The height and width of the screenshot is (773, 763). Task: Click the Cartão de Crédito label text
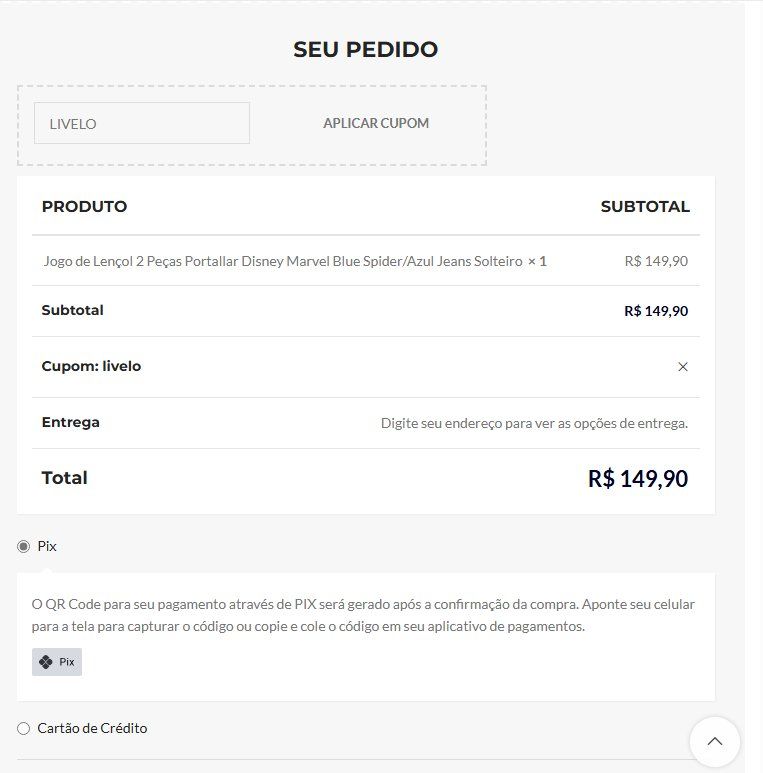[x=92, y=728]
